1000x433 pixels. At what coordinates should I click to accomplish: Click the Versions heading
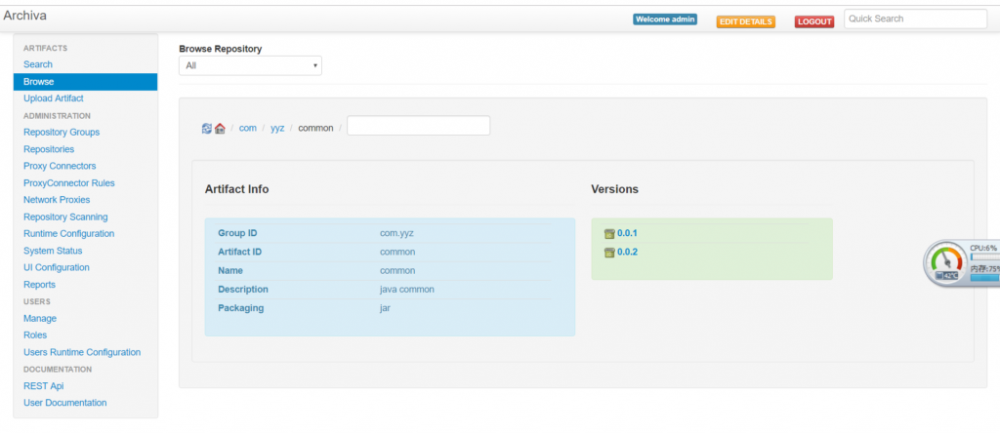[x=615, y=189]
